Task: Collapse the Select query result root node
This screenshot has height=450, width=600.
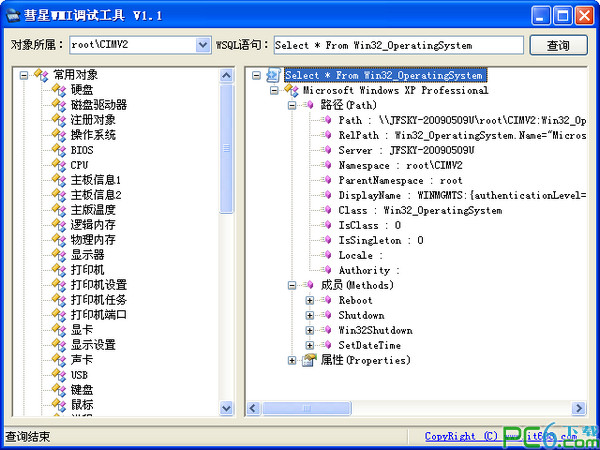Action: 256,75
